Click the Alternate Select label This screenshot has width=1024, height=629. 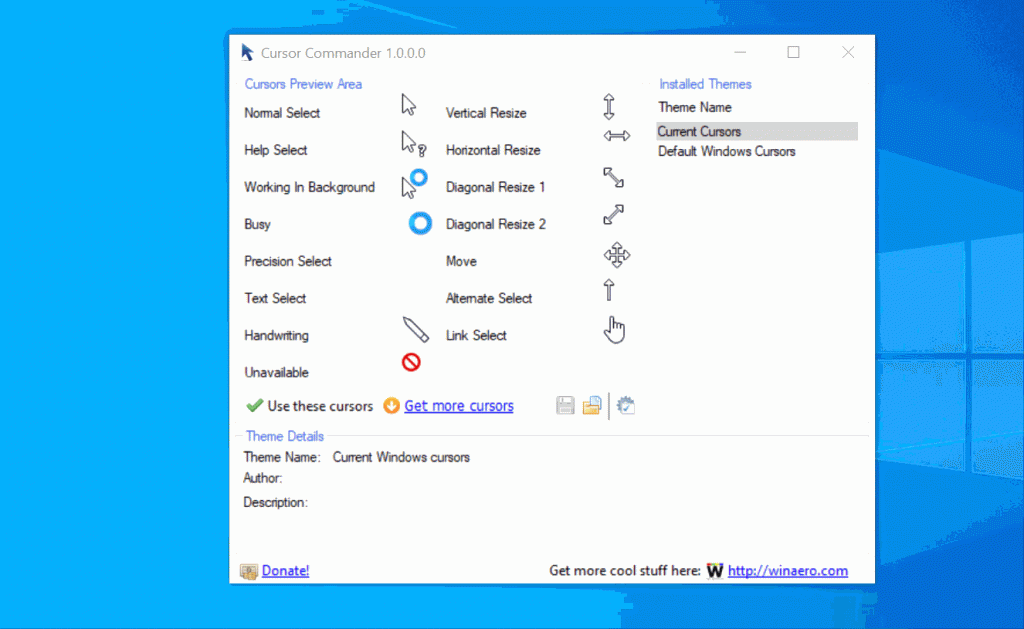coord(488,298)
